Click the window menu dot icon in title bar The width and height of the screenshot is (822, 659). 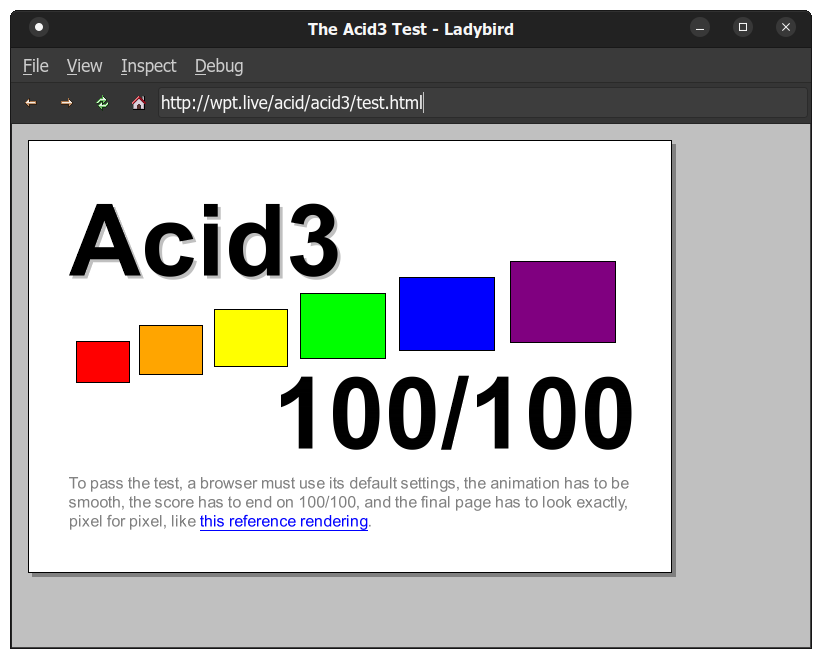[x=39, y=27]
